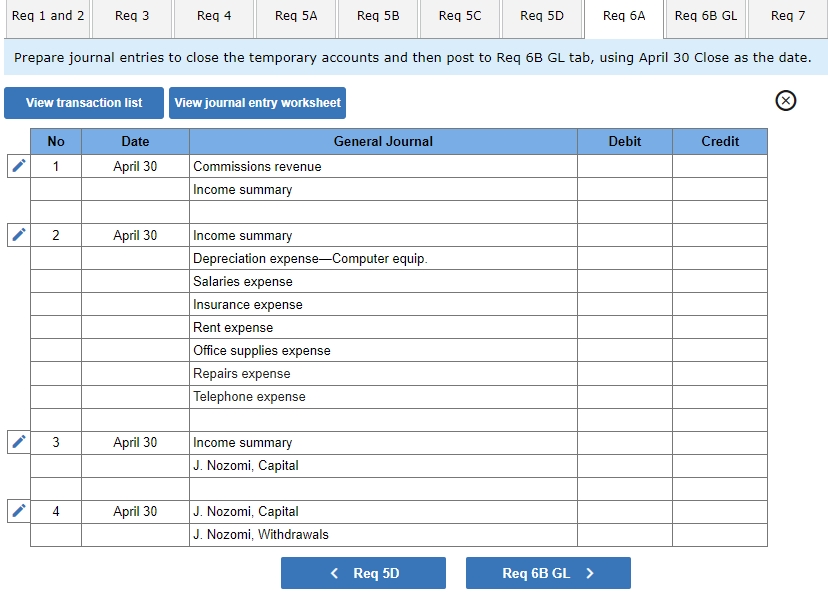Select the Req 5C tab
This screenshot has height=593, width=828.
[x=459, y=16]
